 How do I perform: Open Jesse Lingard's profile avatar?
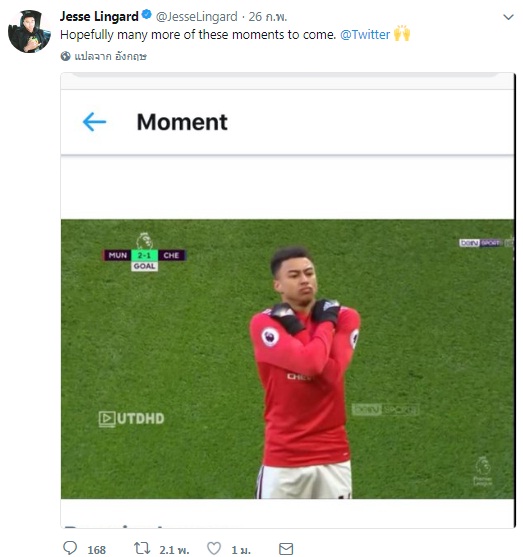[29, 31]
